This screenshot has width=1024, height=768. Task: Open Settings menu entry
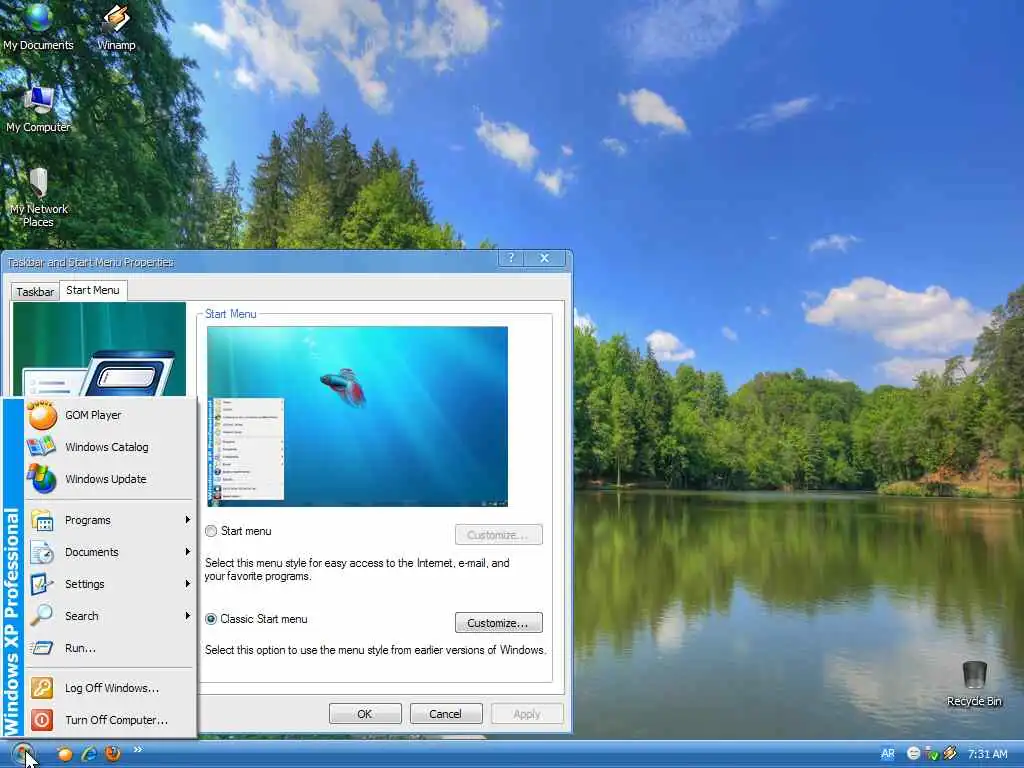(110, 584)
